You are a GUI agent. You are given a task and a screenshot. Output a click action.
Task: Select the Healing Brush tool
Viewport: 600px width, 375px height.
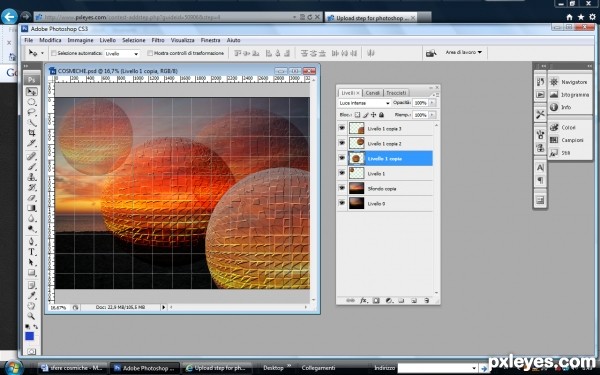[31, 156]
